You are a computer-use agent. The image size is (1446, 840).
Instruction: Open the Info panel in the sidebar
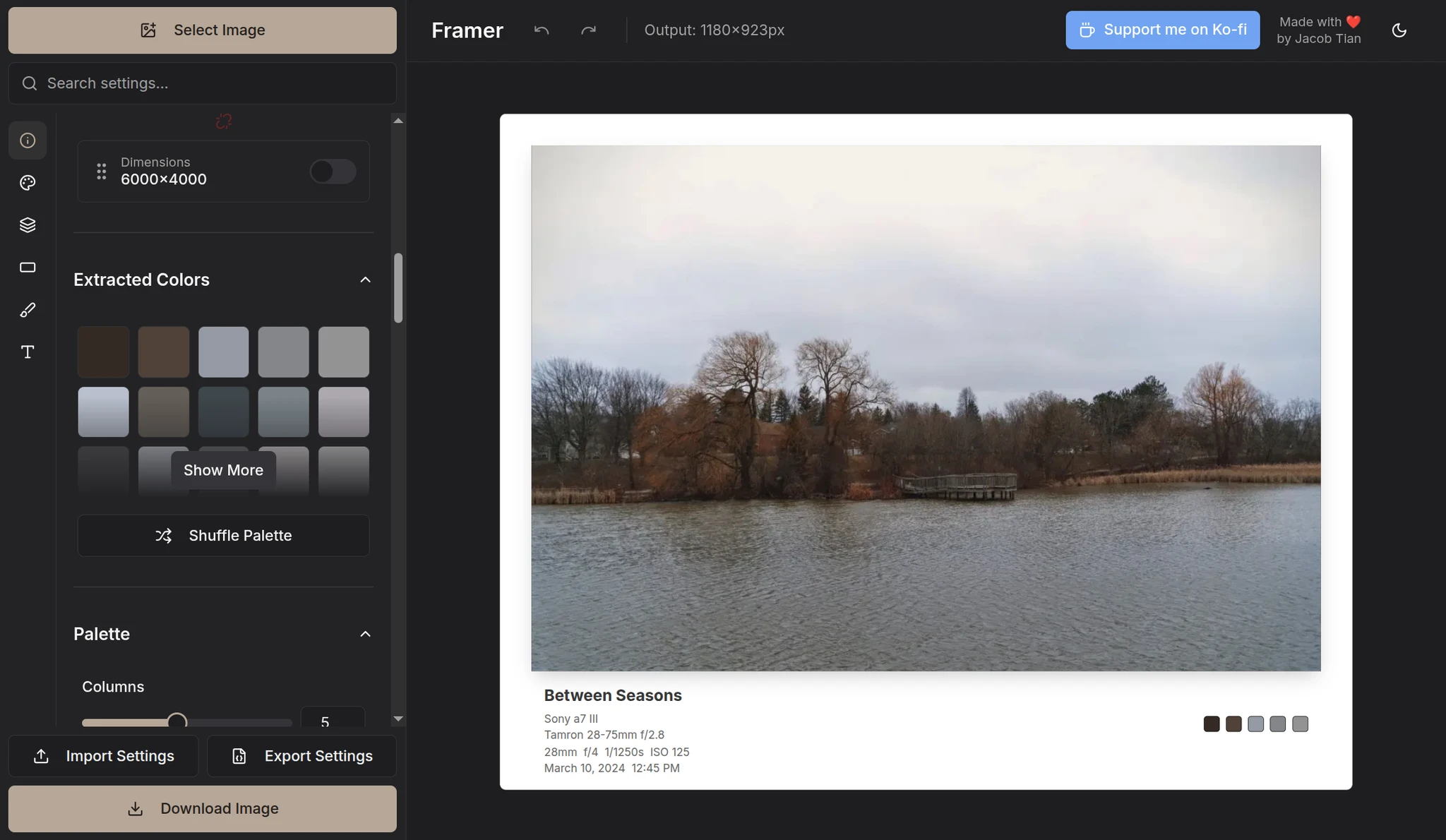coord(28,140)
